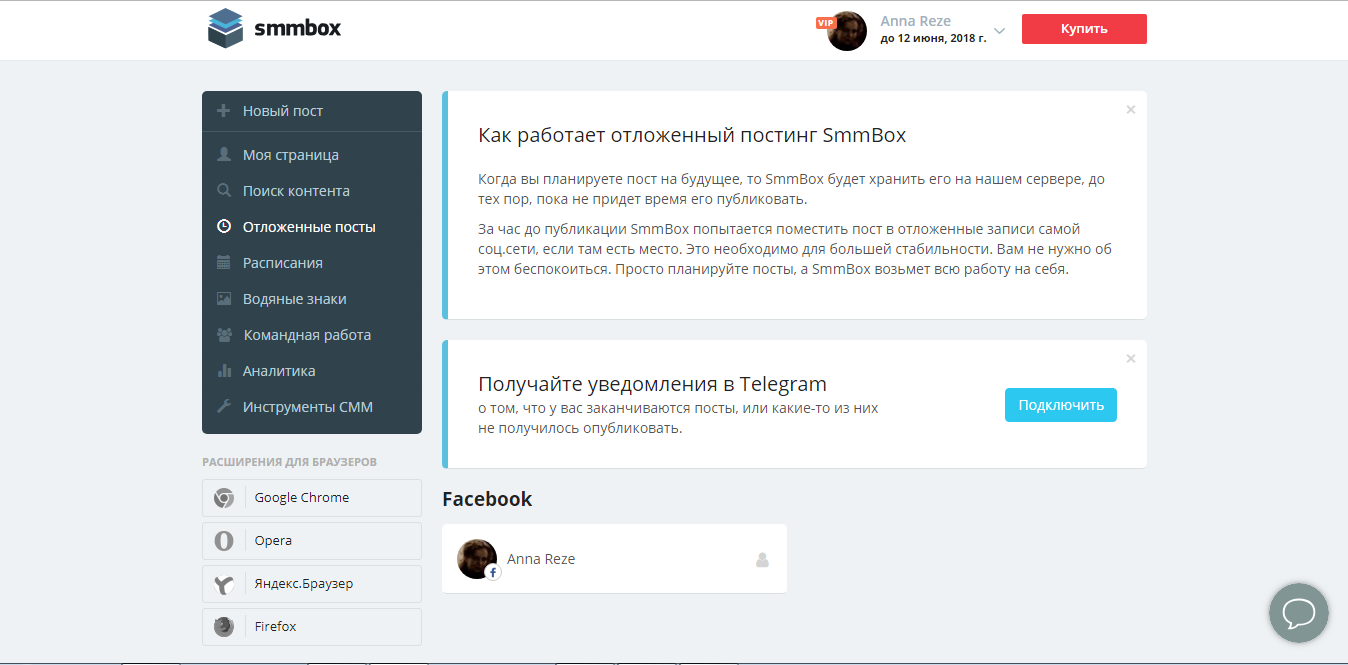Click the plus icon beside Новый пост
This screenshot has height=665, width=1348.
pyautogui.click(x=224, y=111)
